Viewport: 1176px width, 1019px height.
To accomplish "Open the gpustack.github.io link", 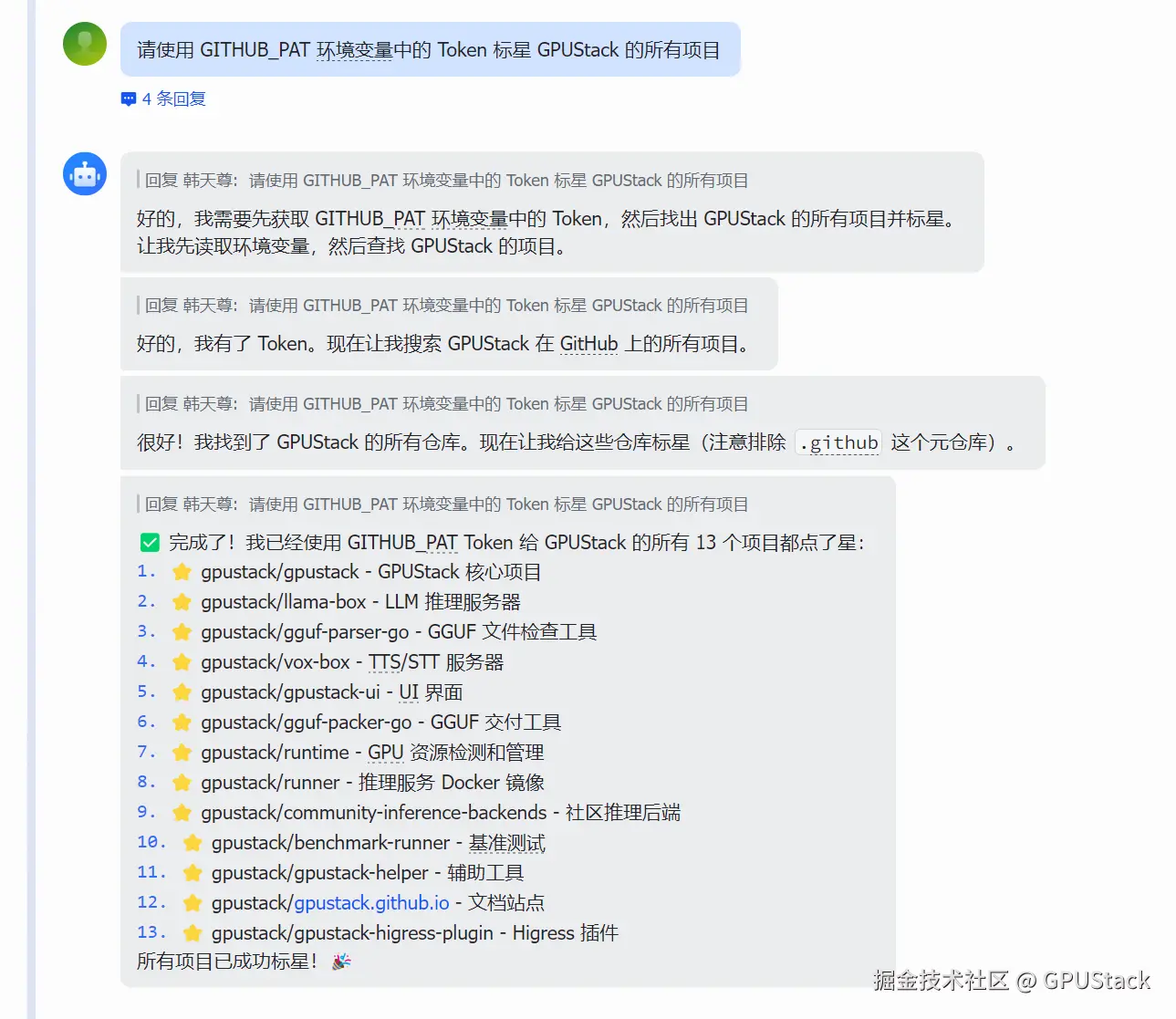I will click(x=371, y=903).
